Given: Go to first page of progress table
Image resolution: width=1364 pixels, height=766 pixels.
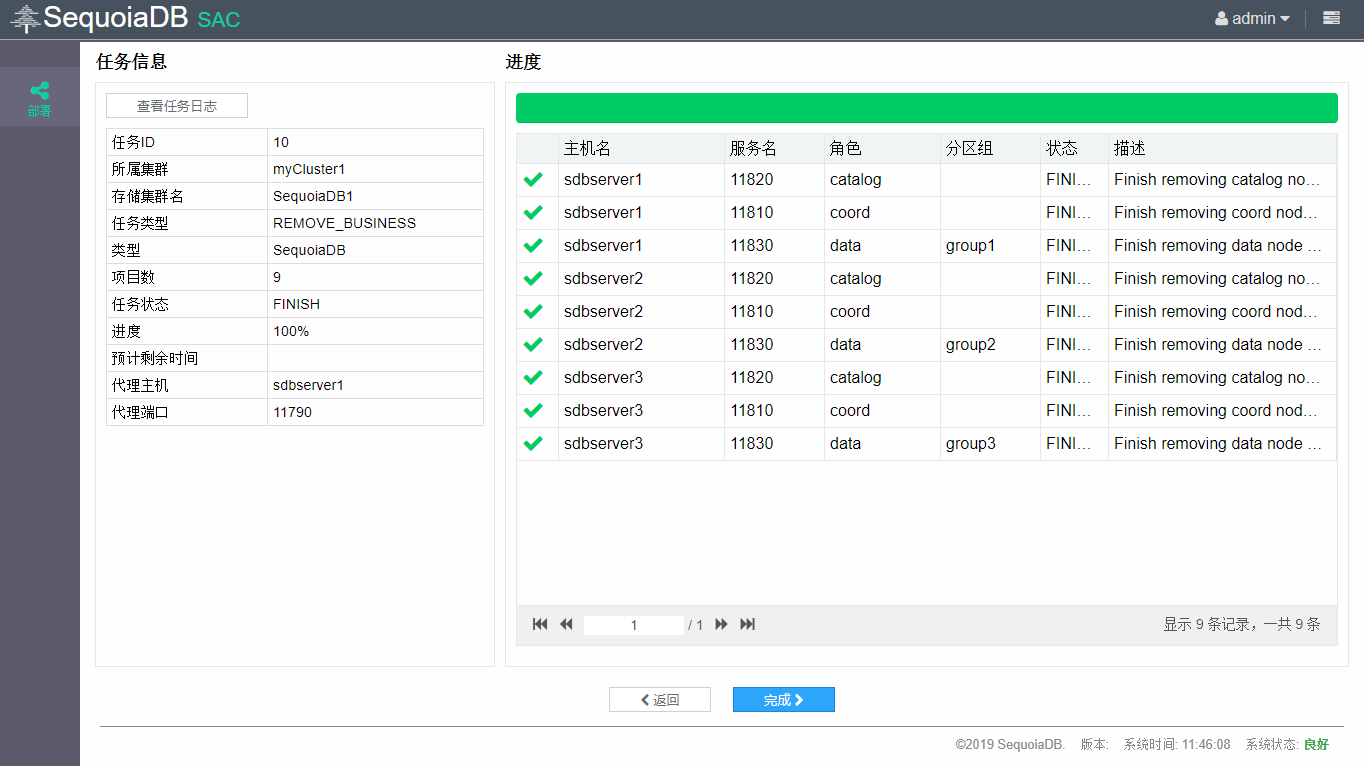Looking at the screenshot, I should (540, 624).
